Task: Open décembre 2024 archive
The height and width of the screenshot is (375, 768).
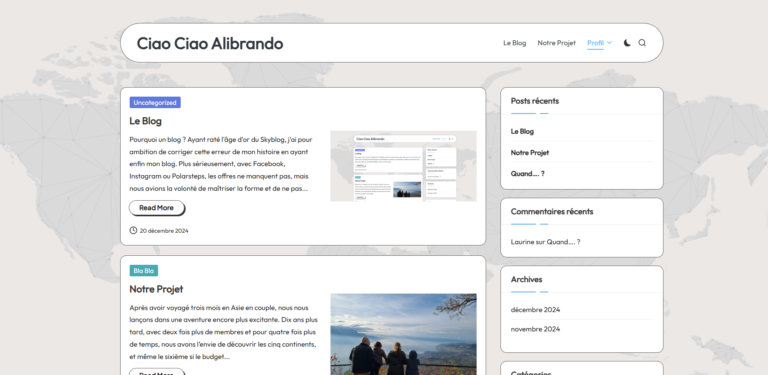Action: point(535,309)
